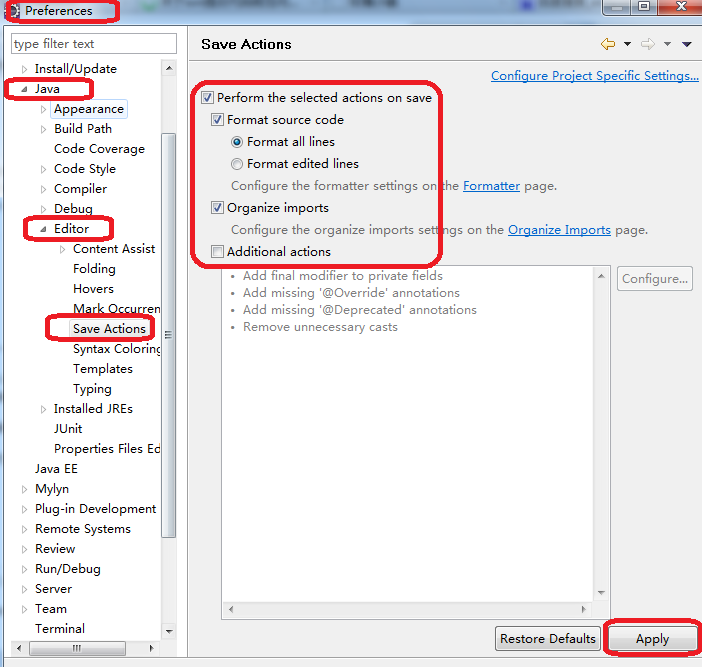Click the tree horizontal scrollbar thumb
The width and height of the screenshot is (702, 667).
pyautogui.click(x=77, y=648)
